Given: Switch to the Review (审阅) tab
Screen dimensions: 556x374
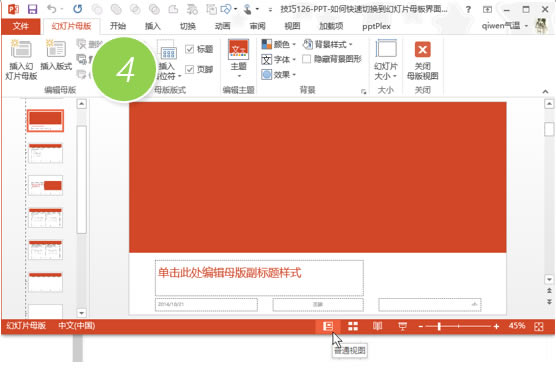Looking at the screenshot, I should [x=257, y=26].
